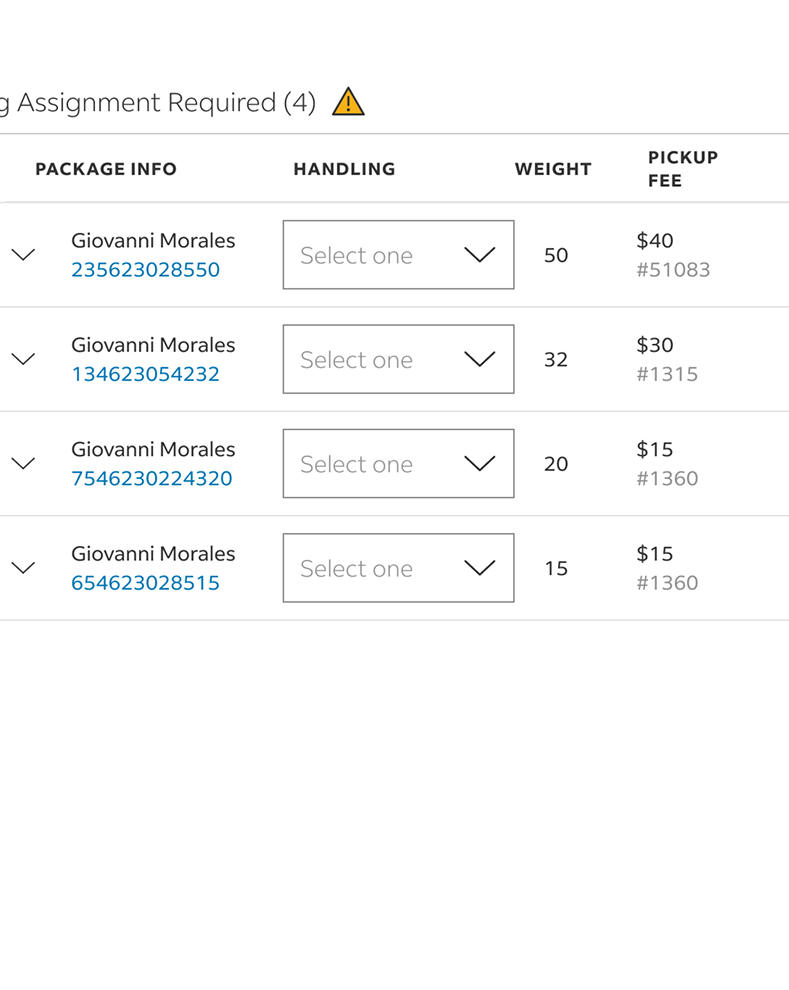Viewport: 789px width, 990px height.
Task: Expand row for package 7546230224320
Action: coord(23,464)
